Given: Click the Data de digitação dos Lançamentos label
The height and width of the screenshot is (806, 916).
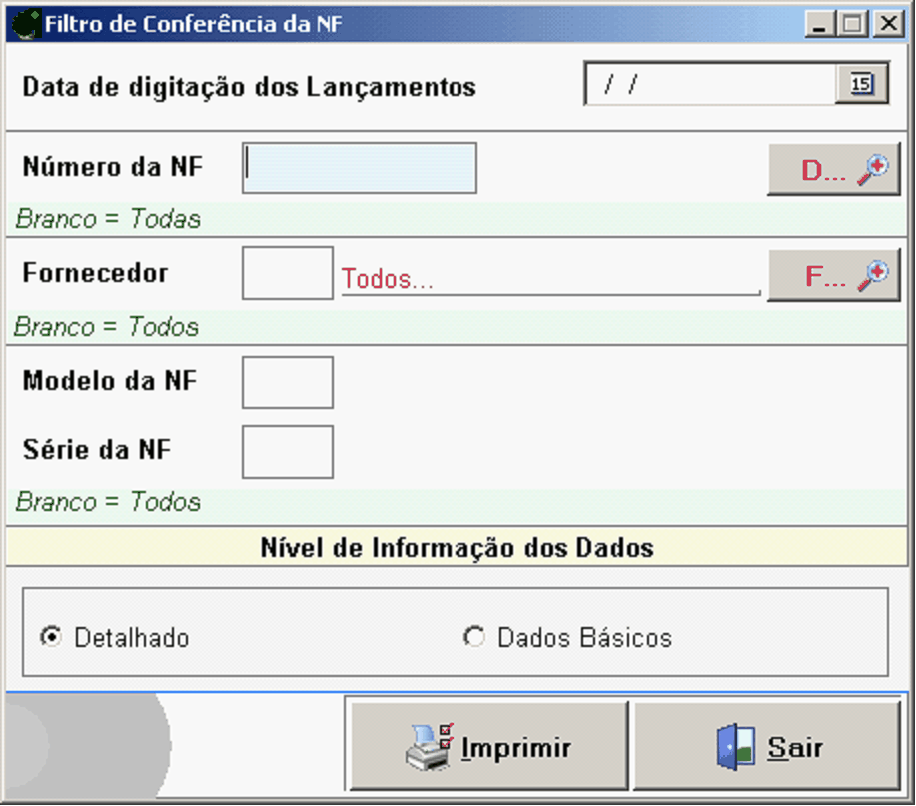Looking at the screenshot, I should pyautogui.click(x=249, y=87).
